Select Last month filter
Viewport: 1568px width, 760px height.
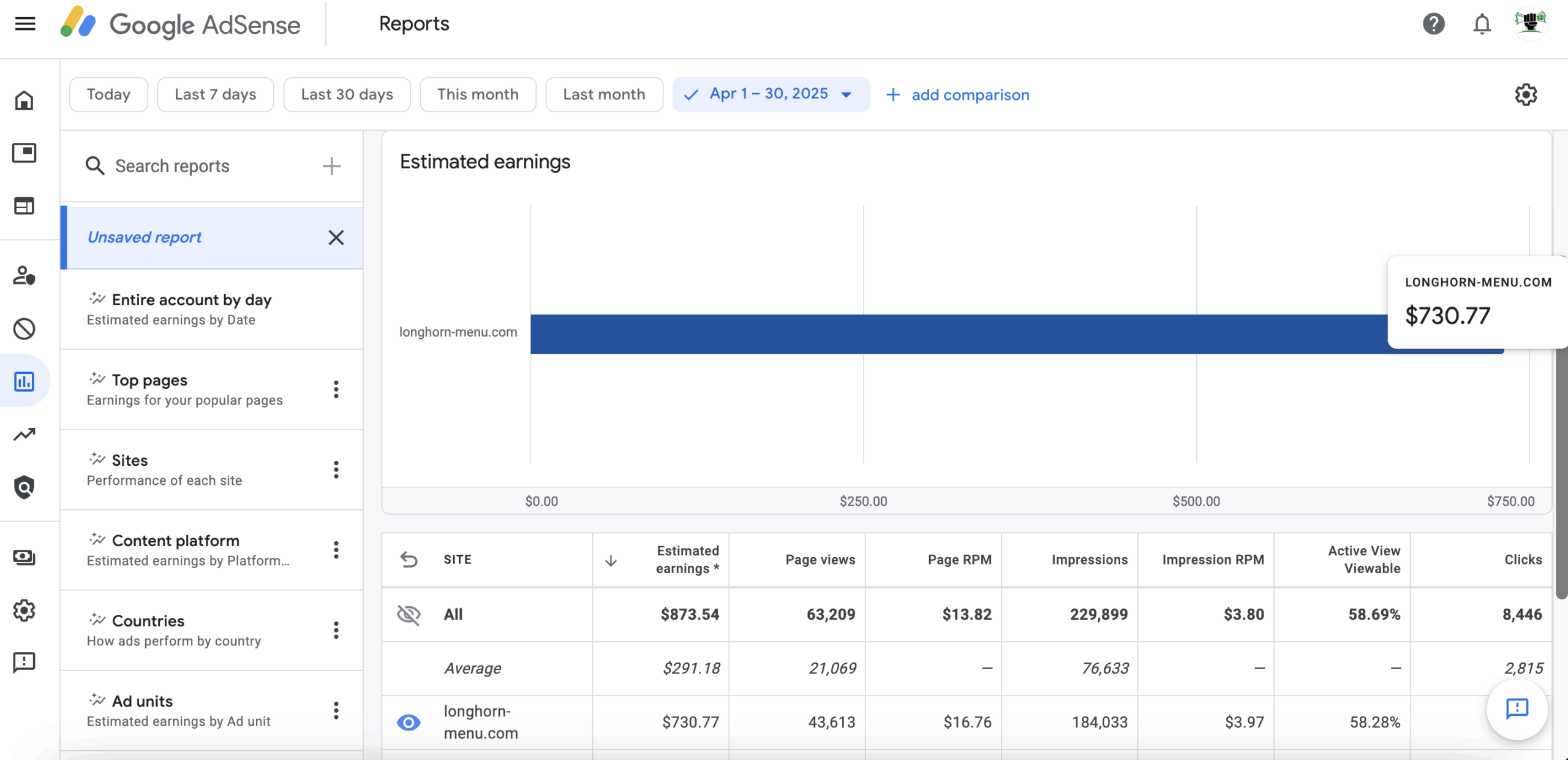tap(604, 94)
